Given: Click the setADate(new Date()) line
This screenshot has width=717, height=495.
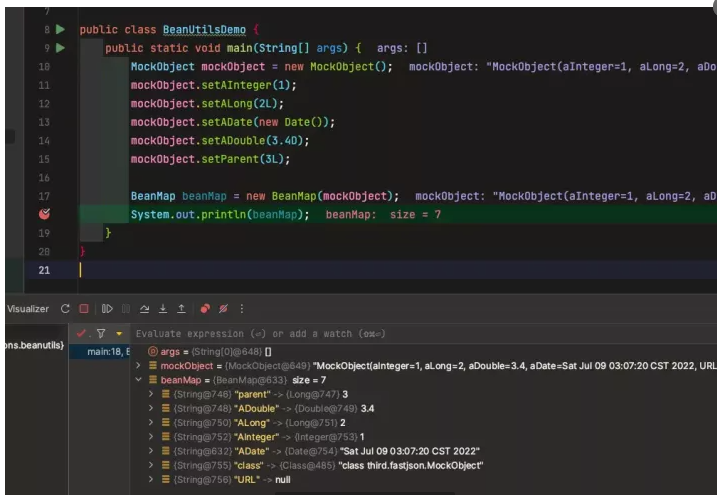Looking at the screenshot, I should (x=233, y=122).
